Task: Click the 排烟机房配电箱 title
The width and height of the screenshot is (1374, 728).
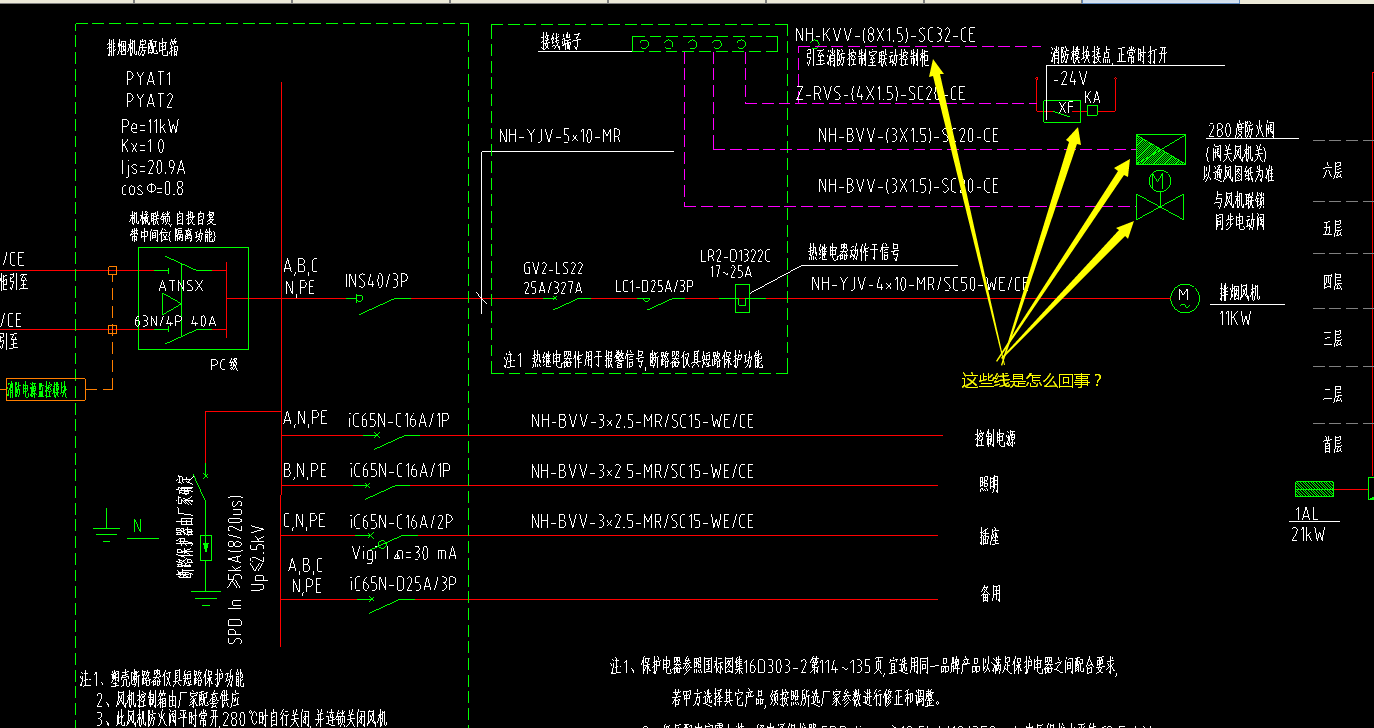Action: (x=143, y=47)
